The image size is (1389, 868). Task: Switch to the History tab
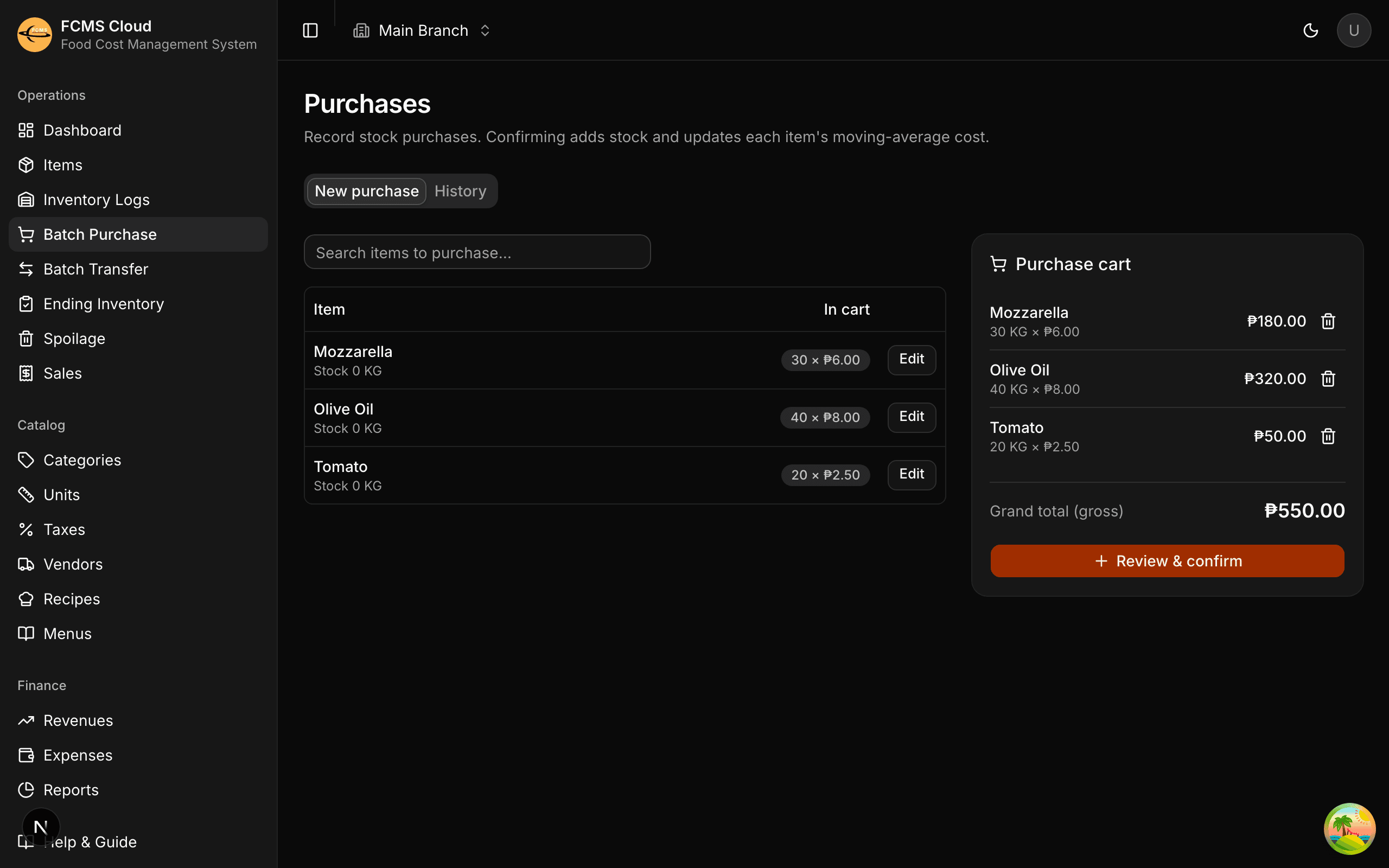pyautogui.click(x=460, y=191)
